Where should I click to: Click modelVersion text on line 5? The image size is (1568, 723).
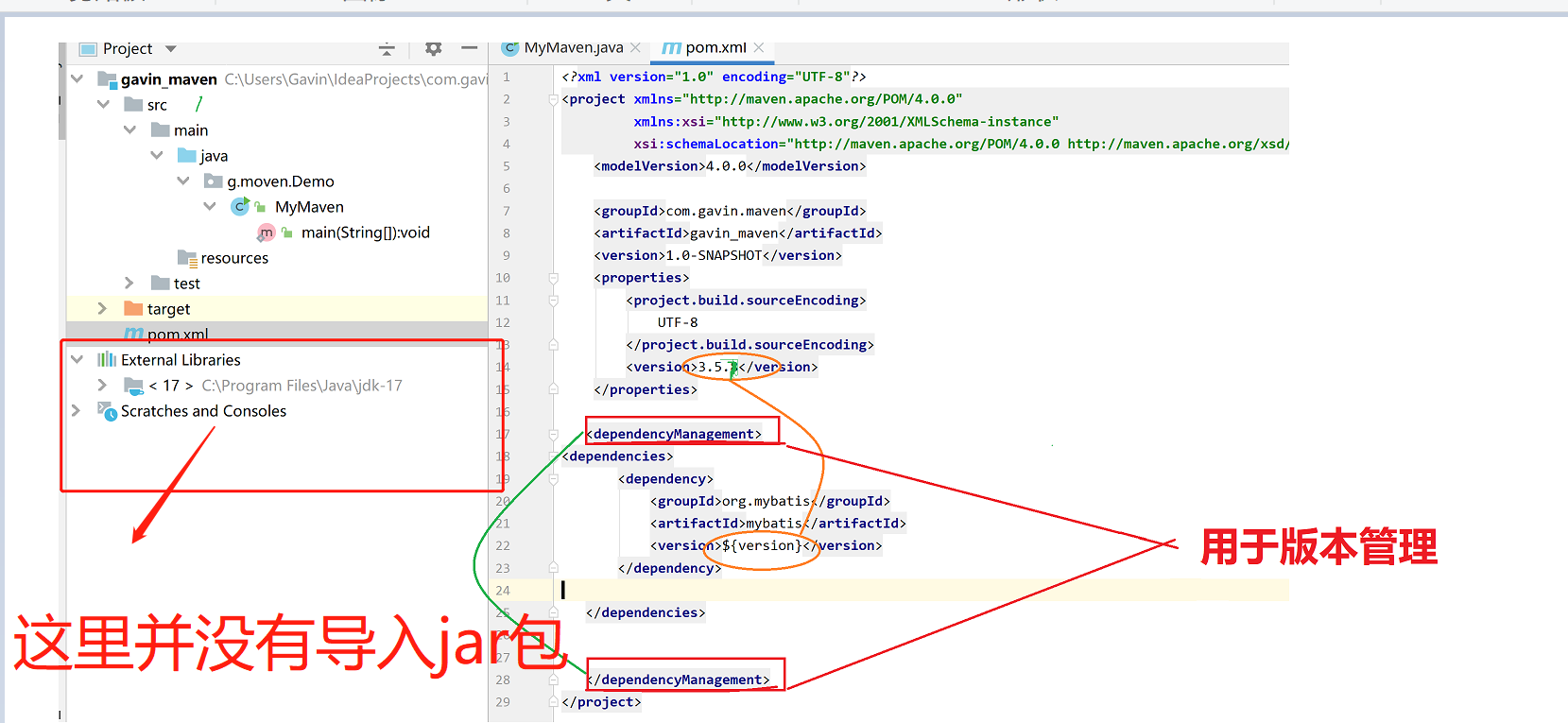[730, 166]
